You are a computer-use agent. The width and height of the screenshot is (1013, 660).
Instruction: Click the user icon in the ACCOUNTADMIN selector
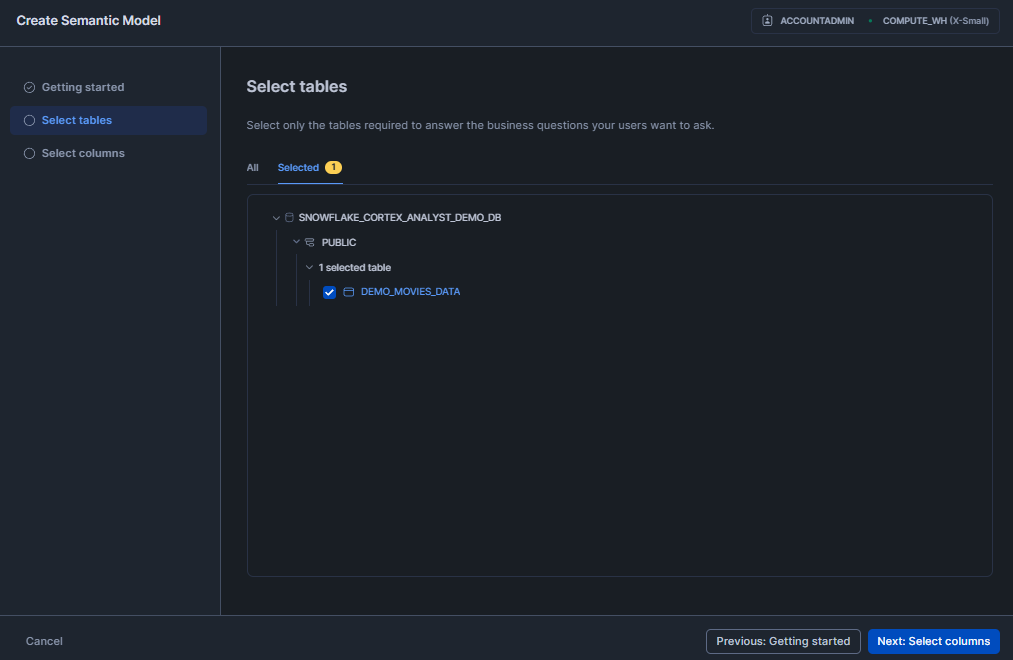pos(766,20)
